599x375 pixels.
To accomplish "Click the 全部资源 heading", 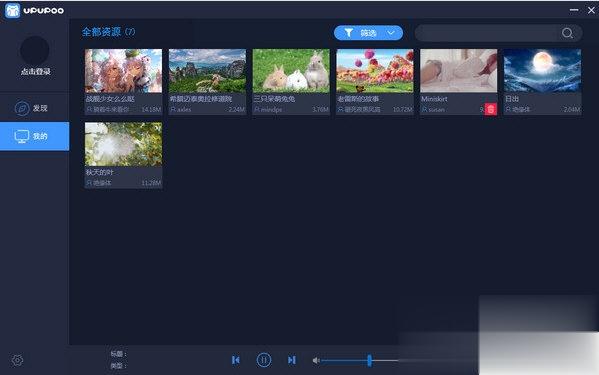I will pyautogui.click(x=102, y=32).
